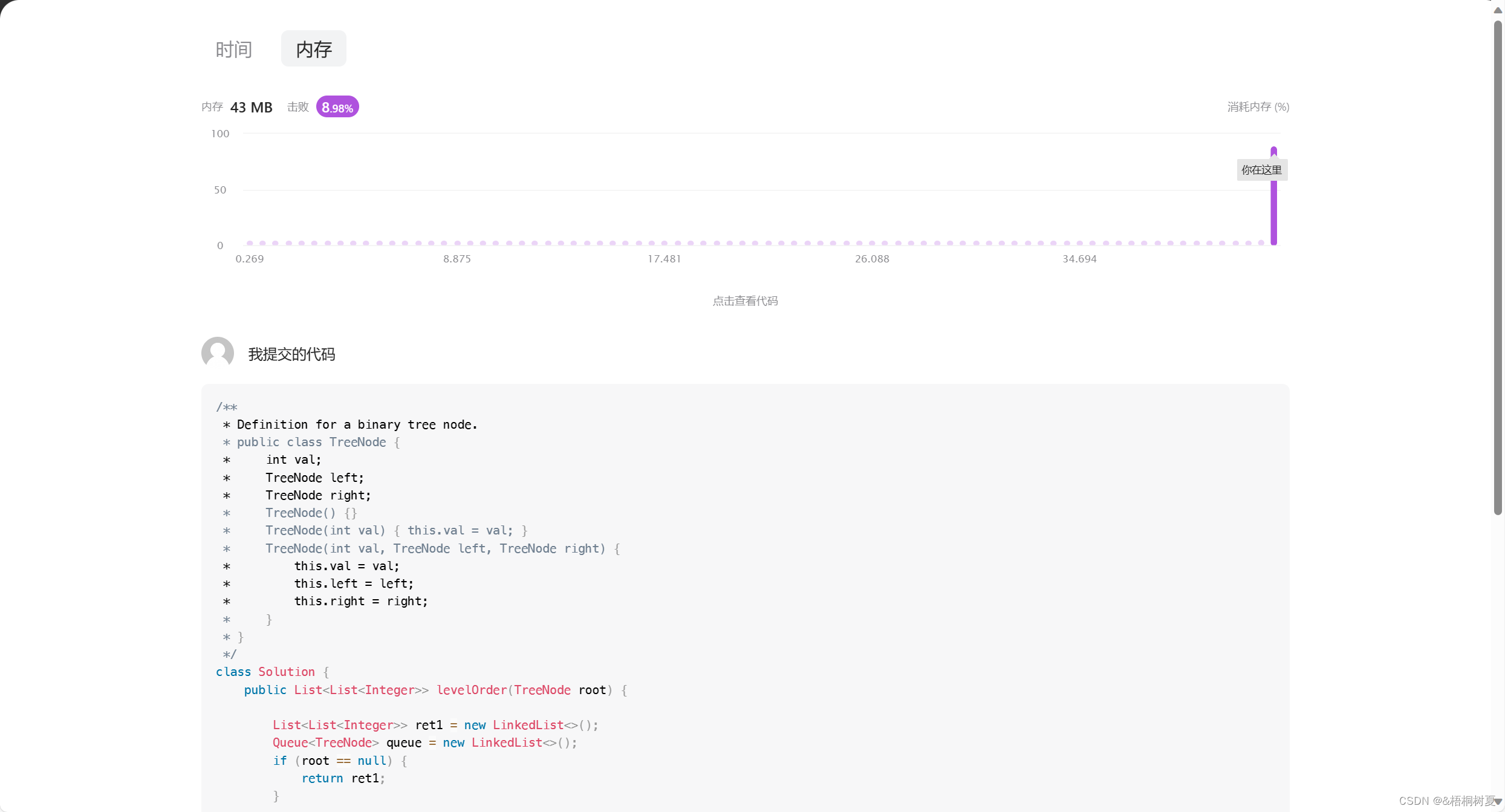Click the 'Queue<TreeNode> queue' line

pyautogui.click(x=424, y=742)
